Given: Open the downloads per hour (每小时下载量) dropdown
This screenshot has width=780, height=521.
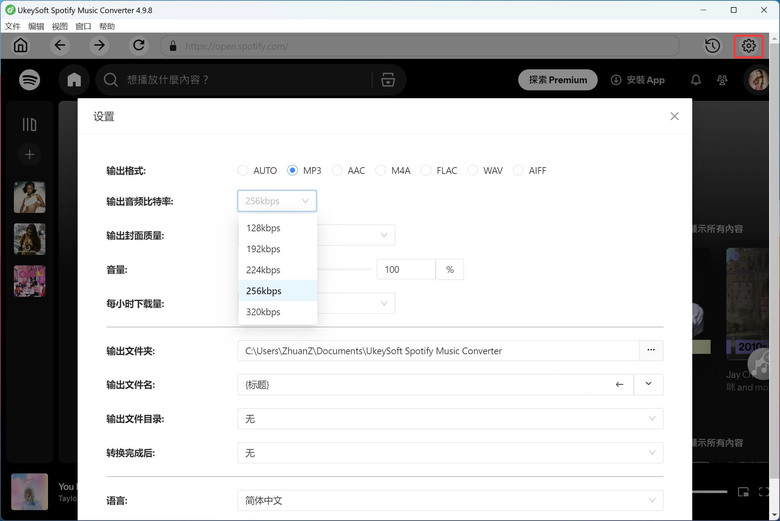Looking at the screenshot, I should point(356,303).
